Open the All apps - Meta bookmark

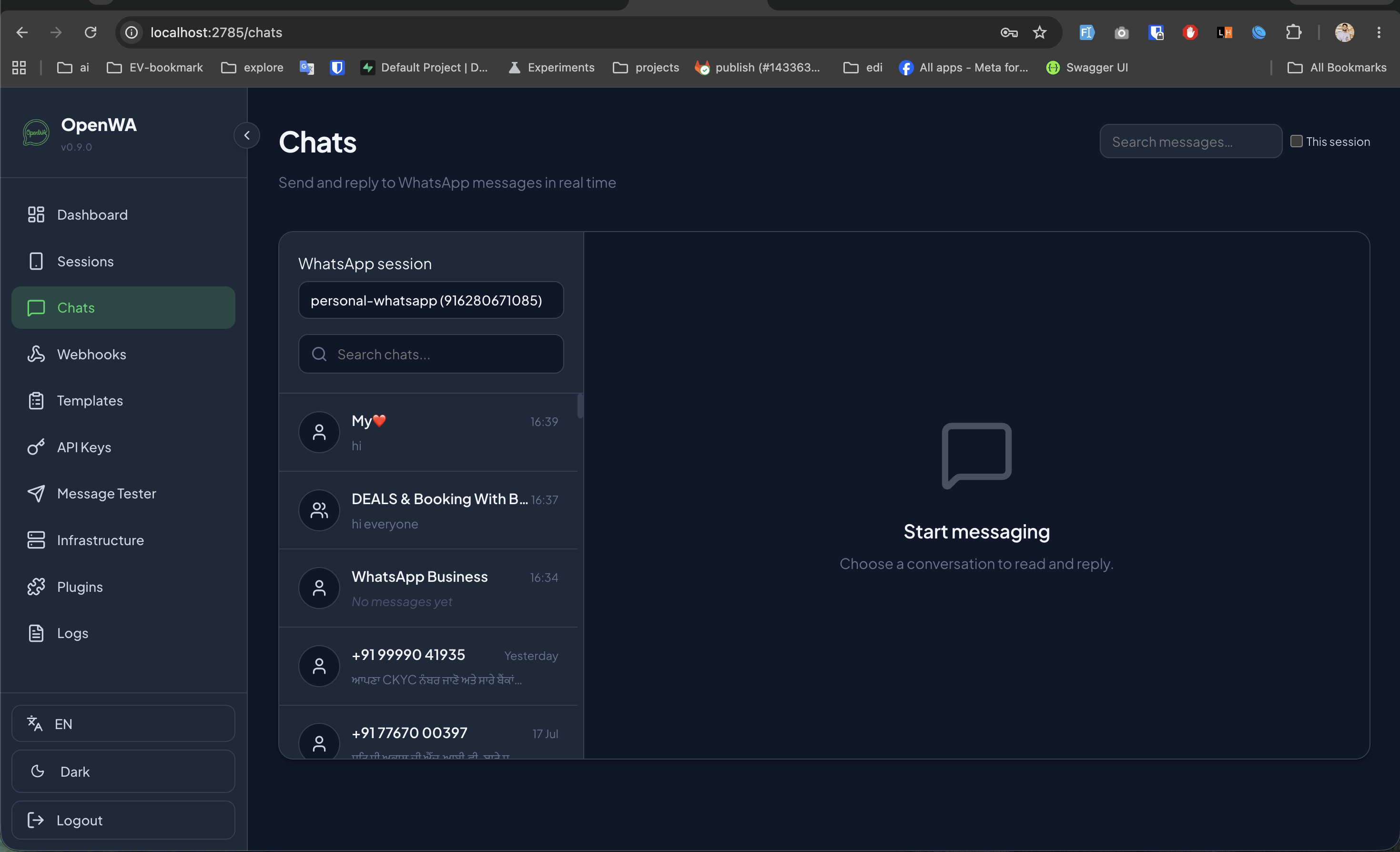tap(964, 68)
